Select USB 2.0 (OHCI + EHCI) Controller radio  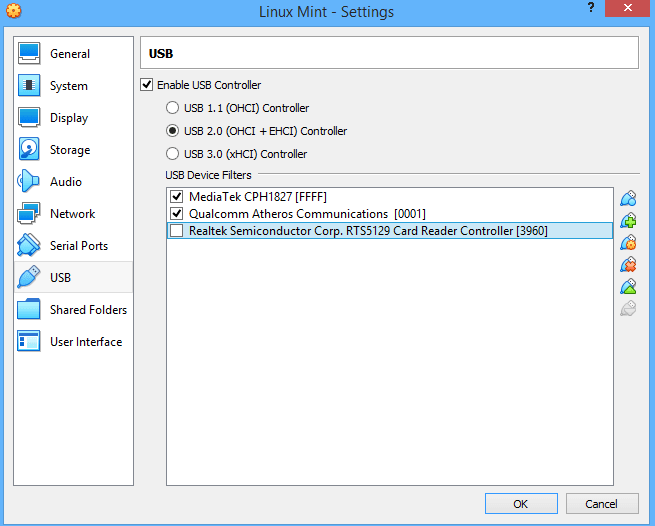coord(173,131)
